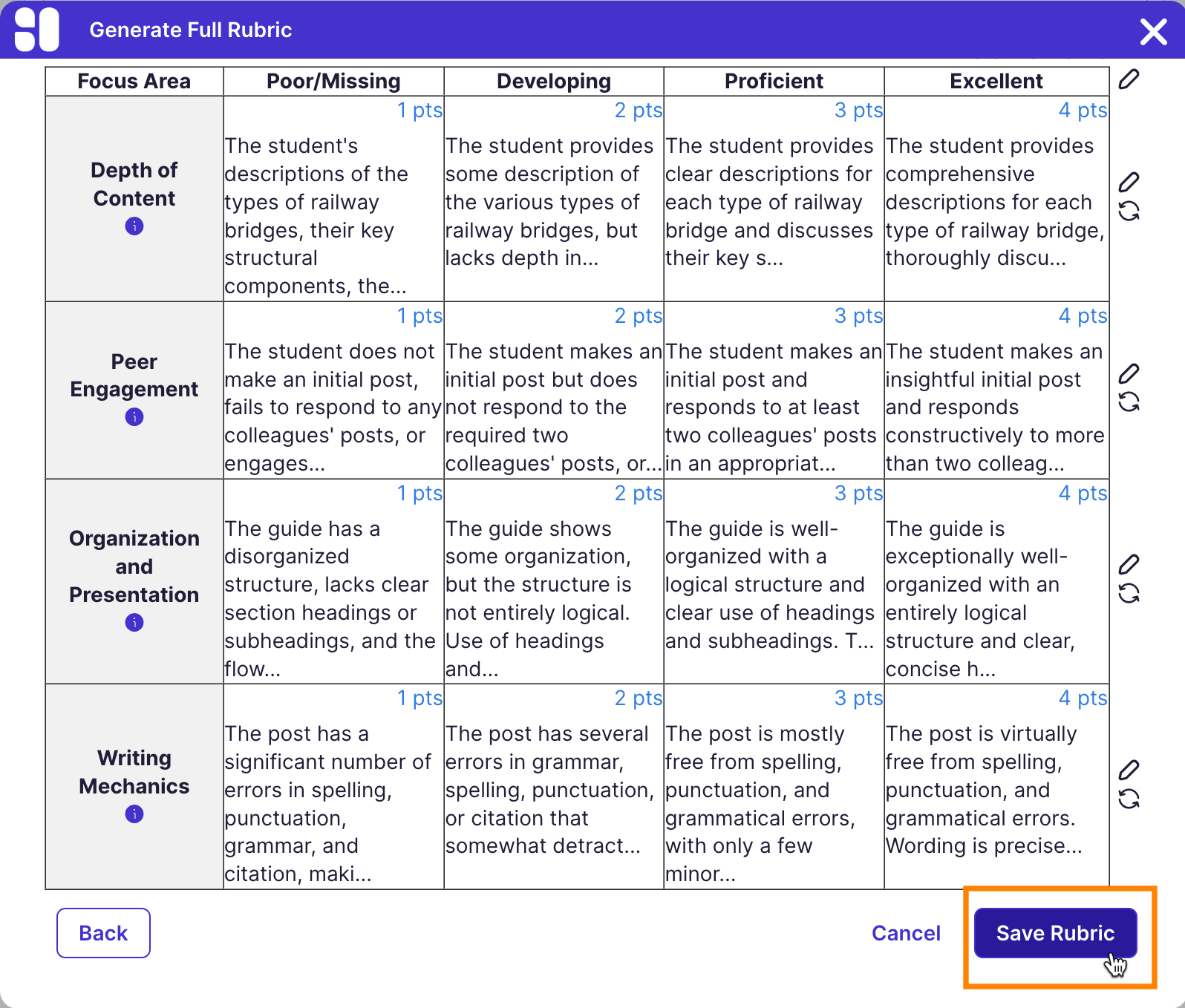Regenerate the Depth of Content row
This screenshot has width=1185, height=1008.
click(x=1129, y=212)
